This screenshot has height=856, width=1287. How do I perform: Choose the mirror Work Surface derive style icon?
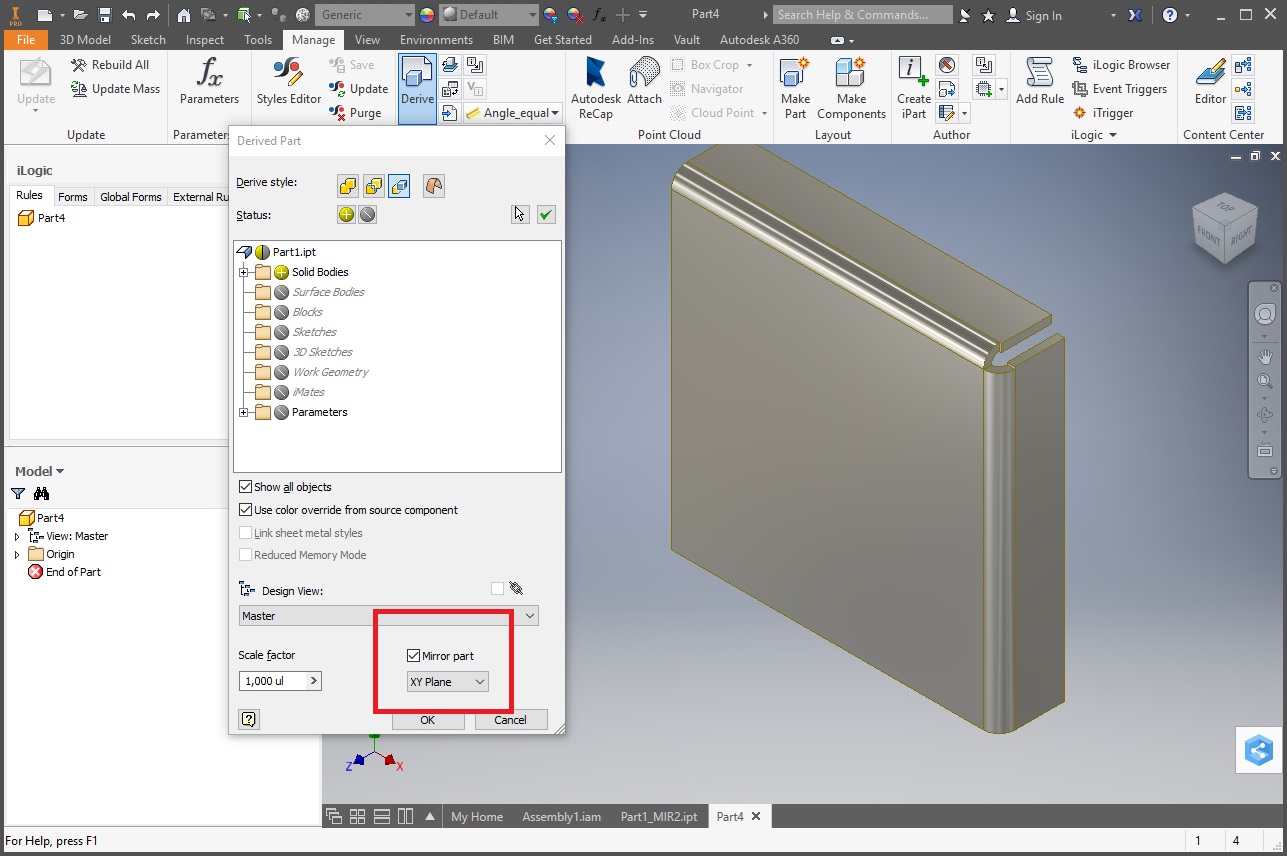pyautogui.click(x=433, y=186)
